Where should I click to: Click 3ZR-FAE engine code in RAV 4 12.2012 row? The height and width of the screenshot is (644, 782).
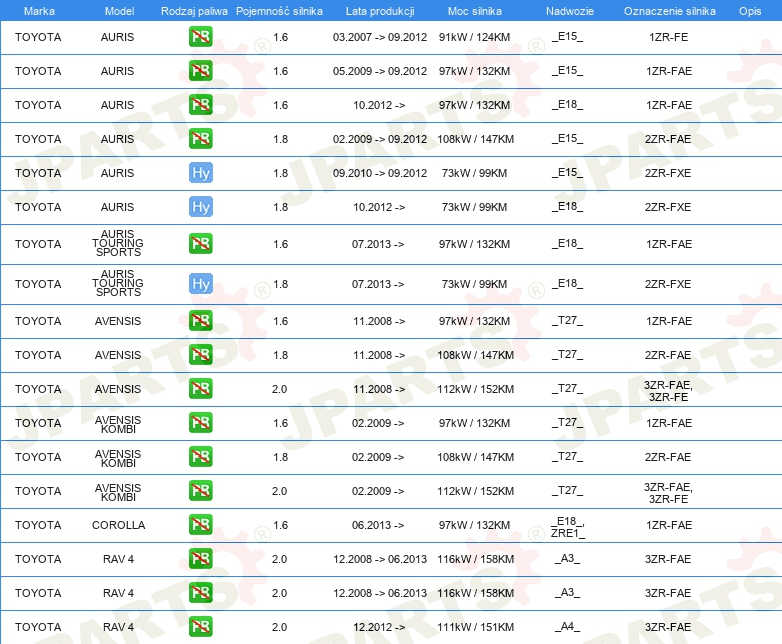coord(668,627)
